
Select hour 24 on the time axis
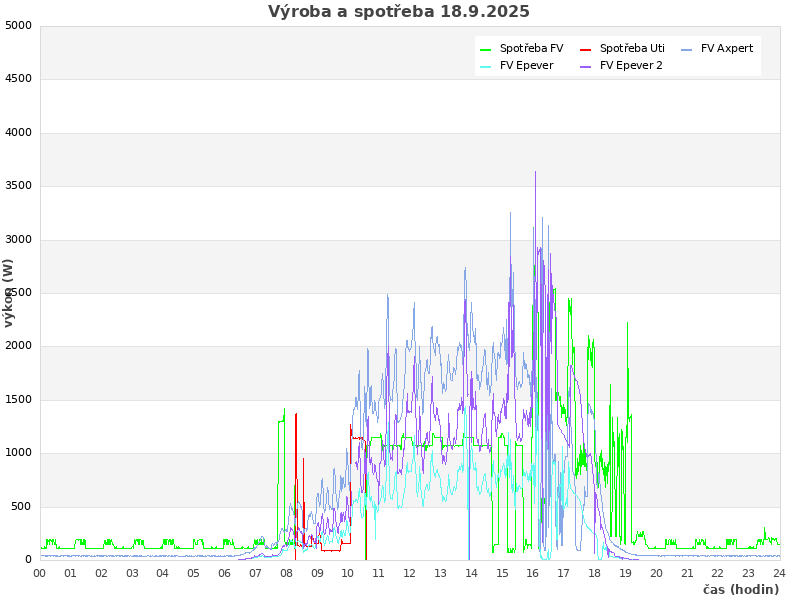pyautogui.click(x=779, y=573)
